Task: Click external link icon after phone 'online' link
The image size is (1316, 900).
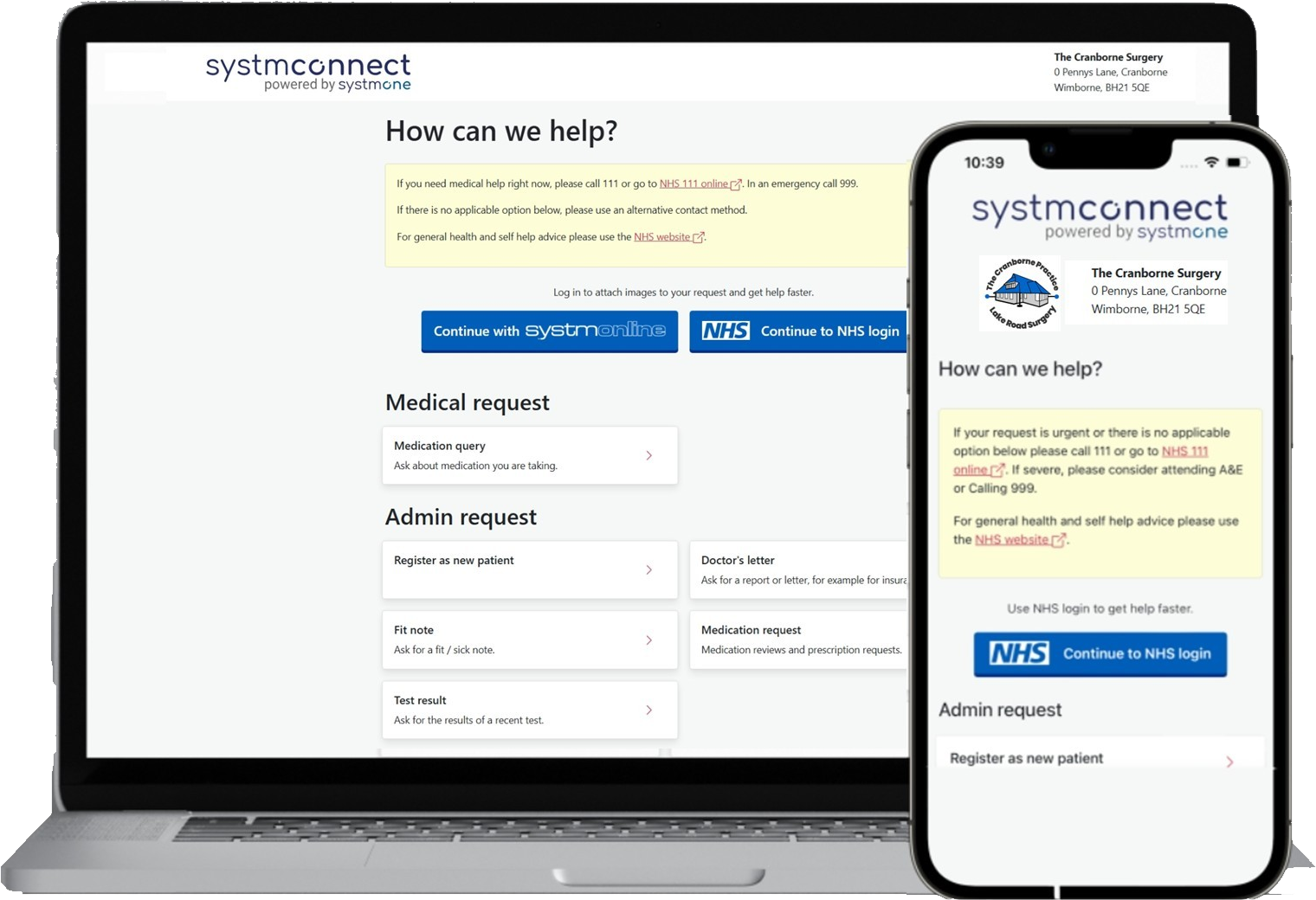Action: coord(997,470)
